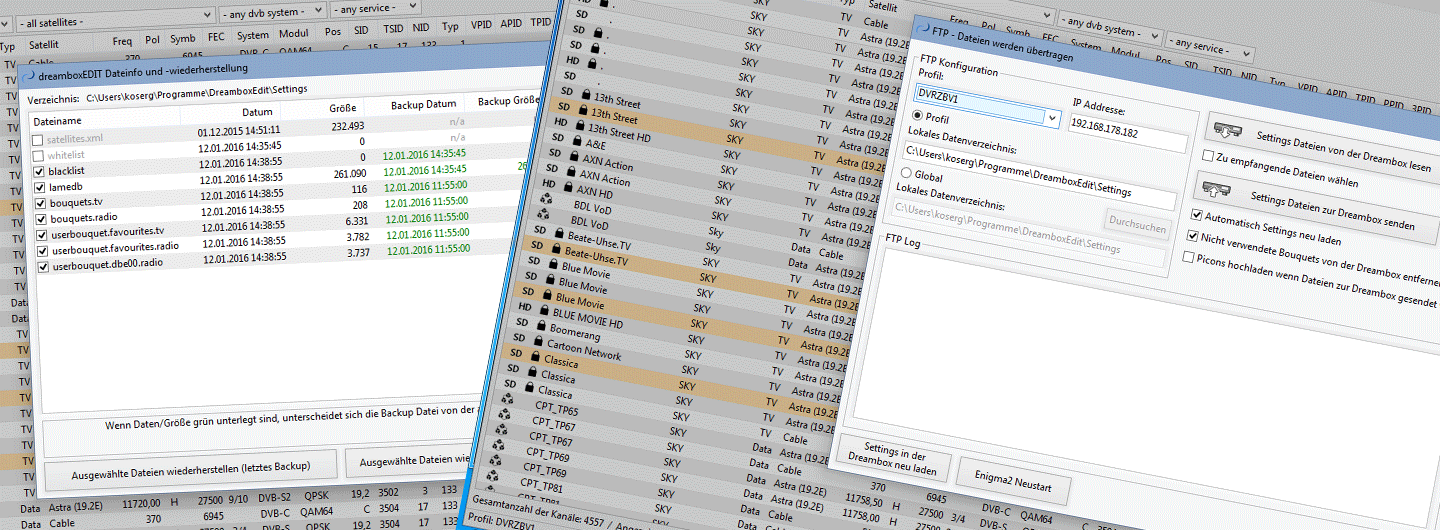Click the HD icon of BLUE MOVIE HD
The width and height of the screenshot is (1440, 530).
[x=525, y=311]
